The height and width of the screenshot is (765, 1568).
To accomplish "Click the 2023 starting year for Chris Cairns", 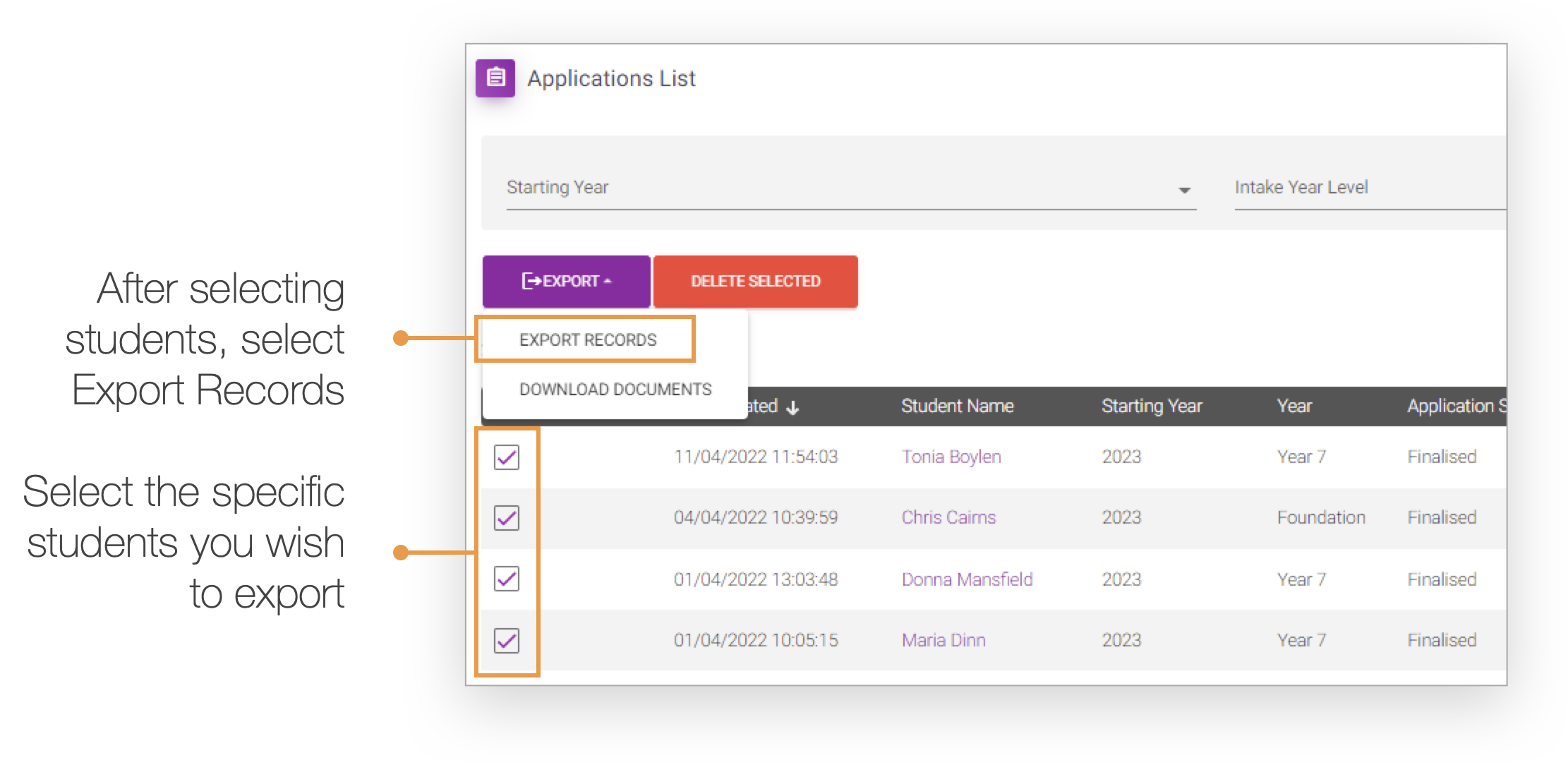I will [1121, 517].
